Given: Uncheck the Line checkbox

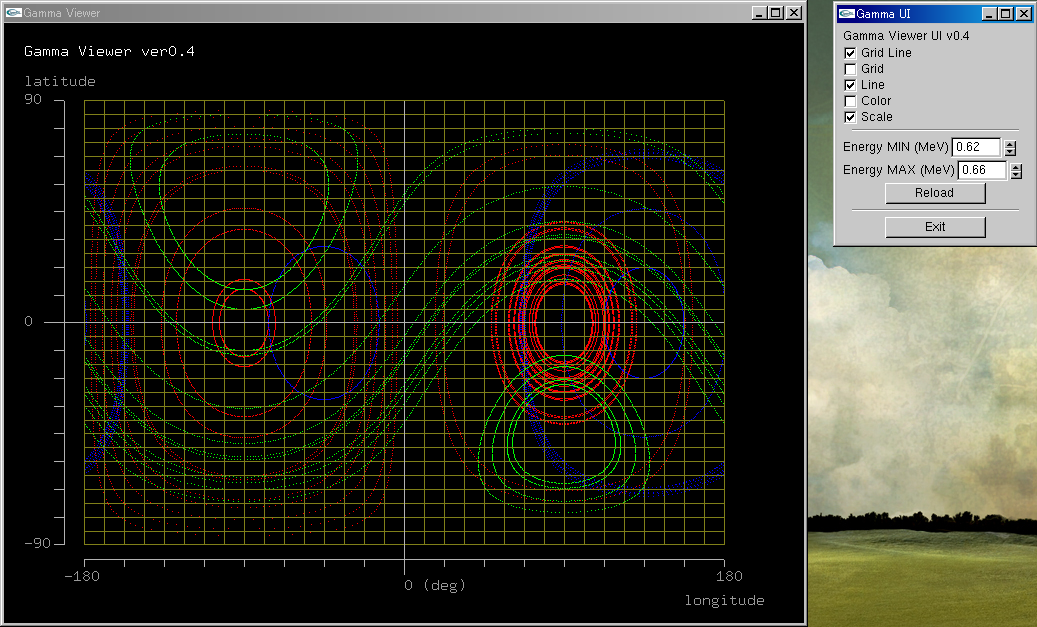Looking at the screenshot, I should [x=850, y=85].
